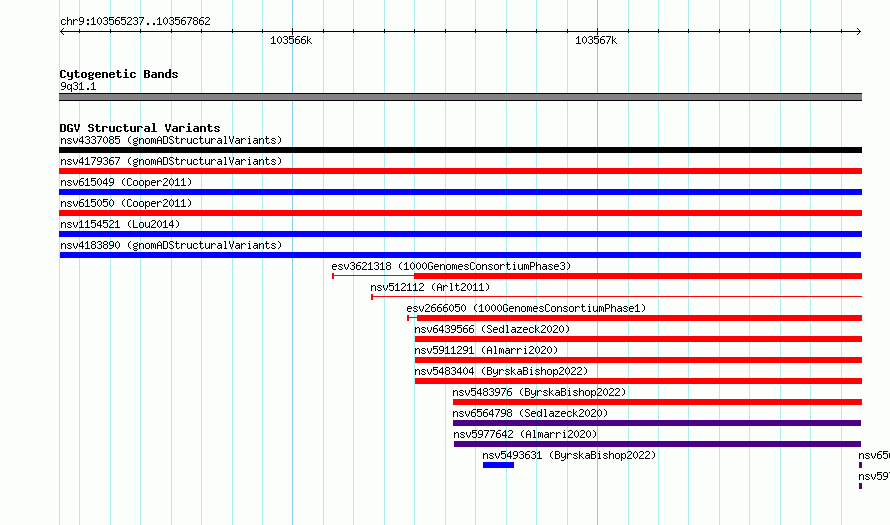
Task: Select the blue nsv4183890 variant bar
Action: (460, 255)
